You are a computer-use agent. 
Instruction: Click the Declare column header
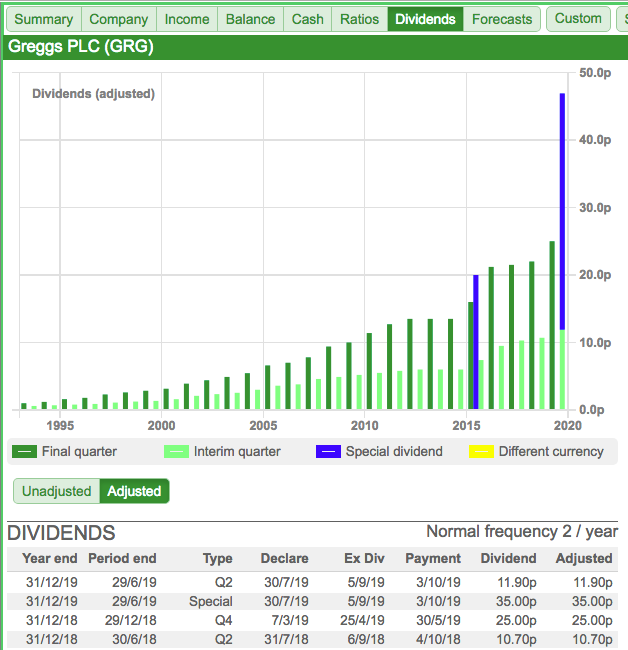tap(284, 558)
